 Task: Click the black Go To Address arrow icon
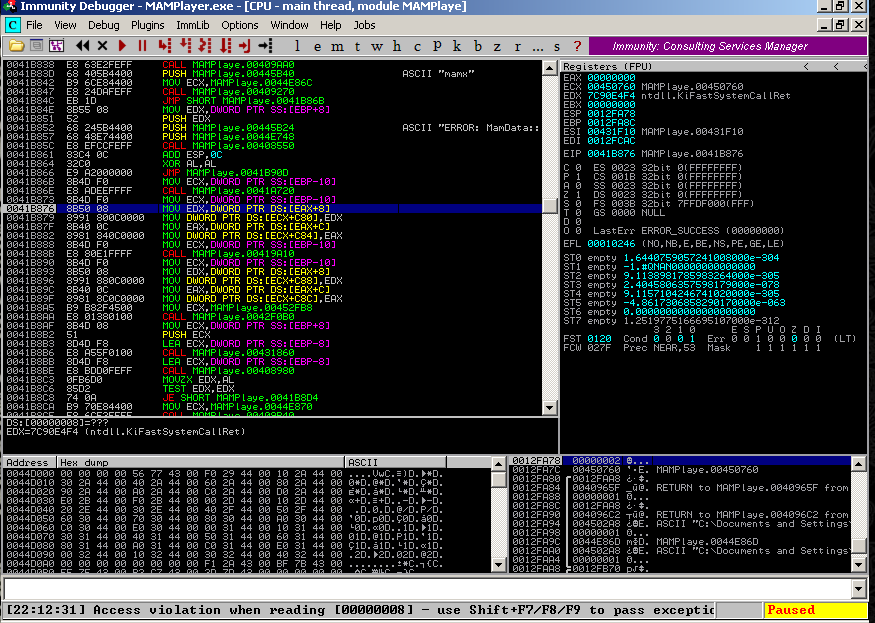[x=265, y=46]
